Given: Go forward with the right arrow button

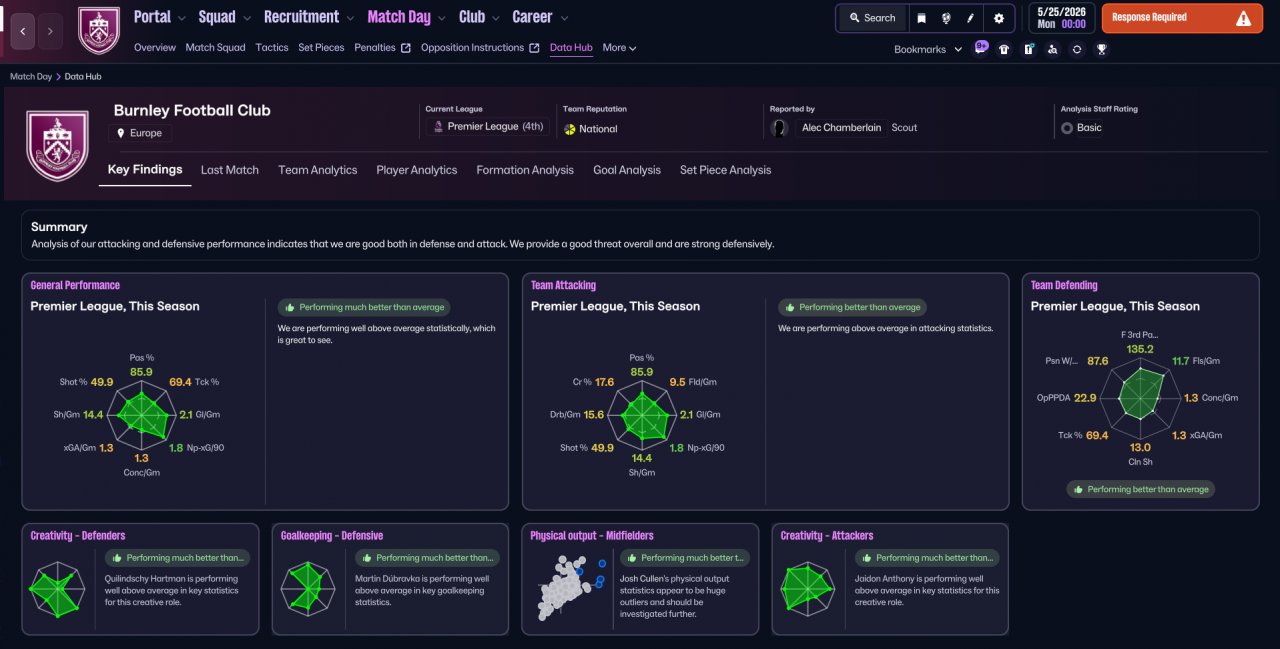Looking at the screenshot, I should [51, 32].
